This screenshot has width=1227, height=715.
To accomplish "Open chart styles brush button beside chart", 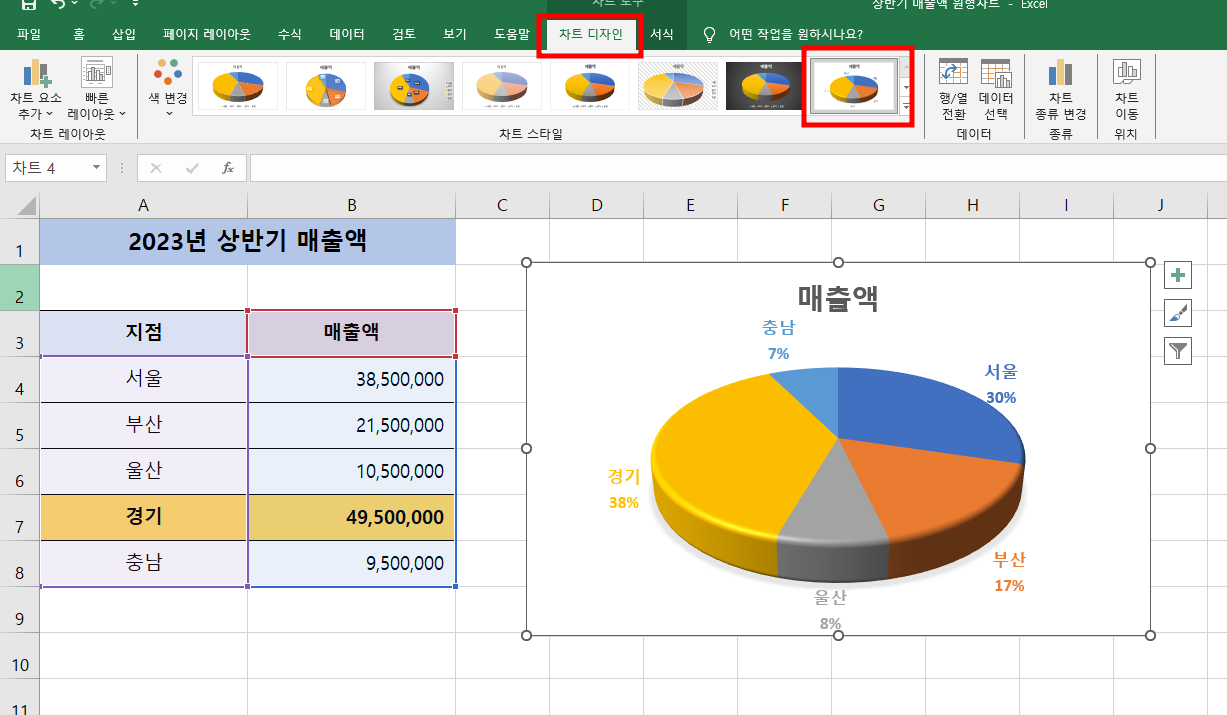I will (1178, 313).
